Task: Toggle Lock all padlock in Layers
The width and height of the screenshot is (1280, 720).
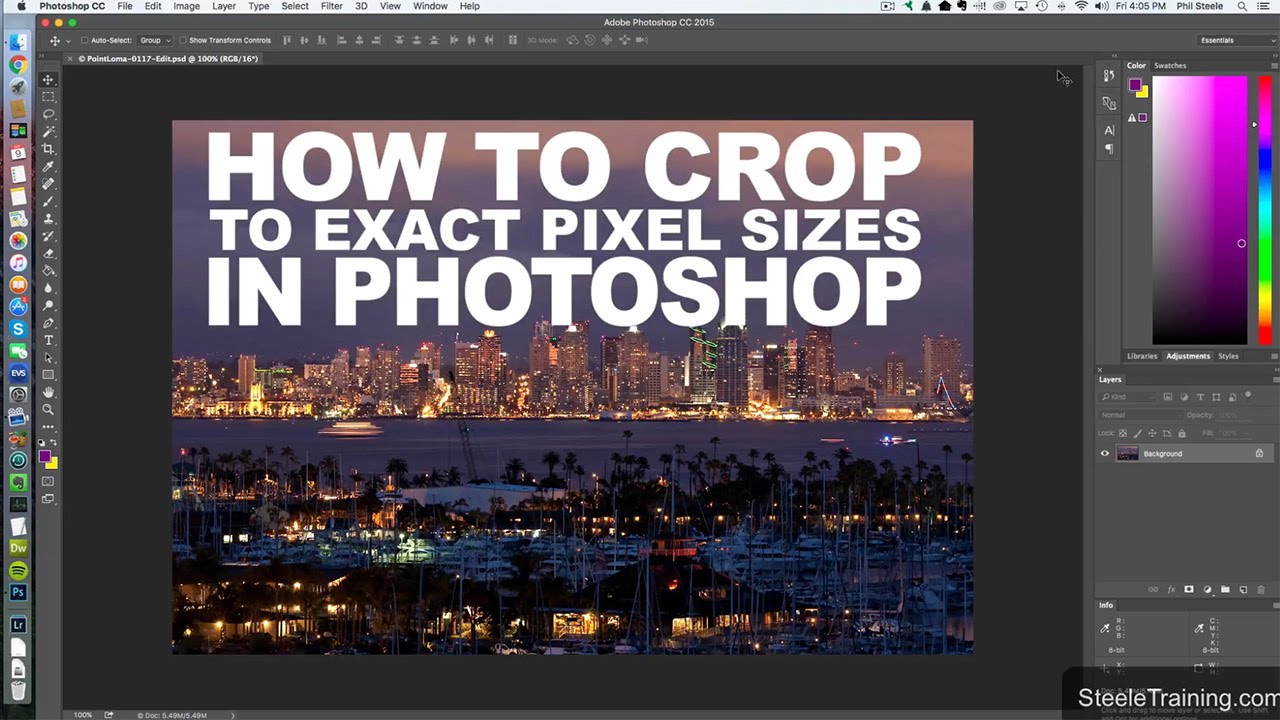Action: click(x=1182, y=433)
